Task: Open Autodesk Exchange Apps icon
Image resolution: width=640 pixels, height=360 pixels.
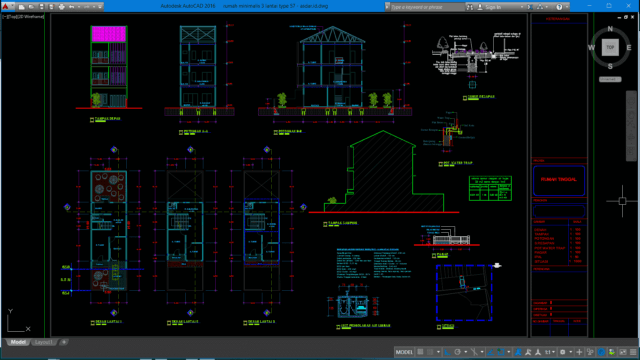Action: (x=530, y=7)
